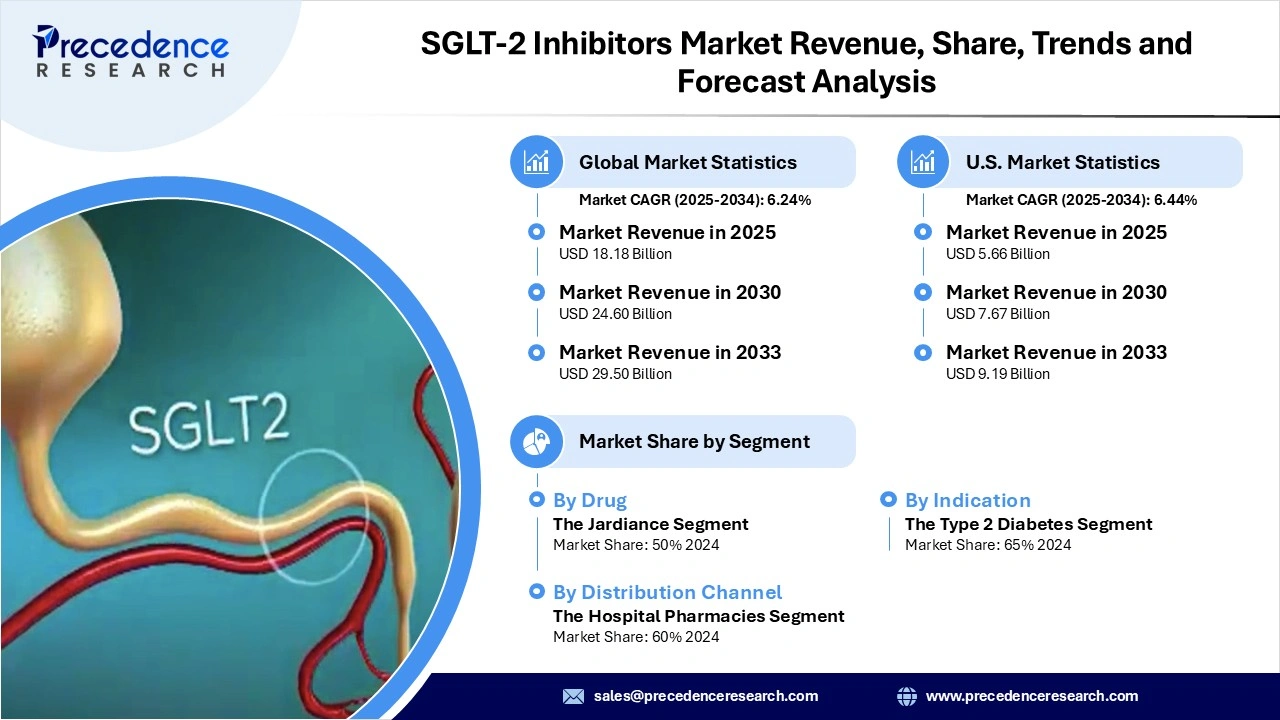
Task: Click the globe icon near the website address
Action: click(907, 696)
